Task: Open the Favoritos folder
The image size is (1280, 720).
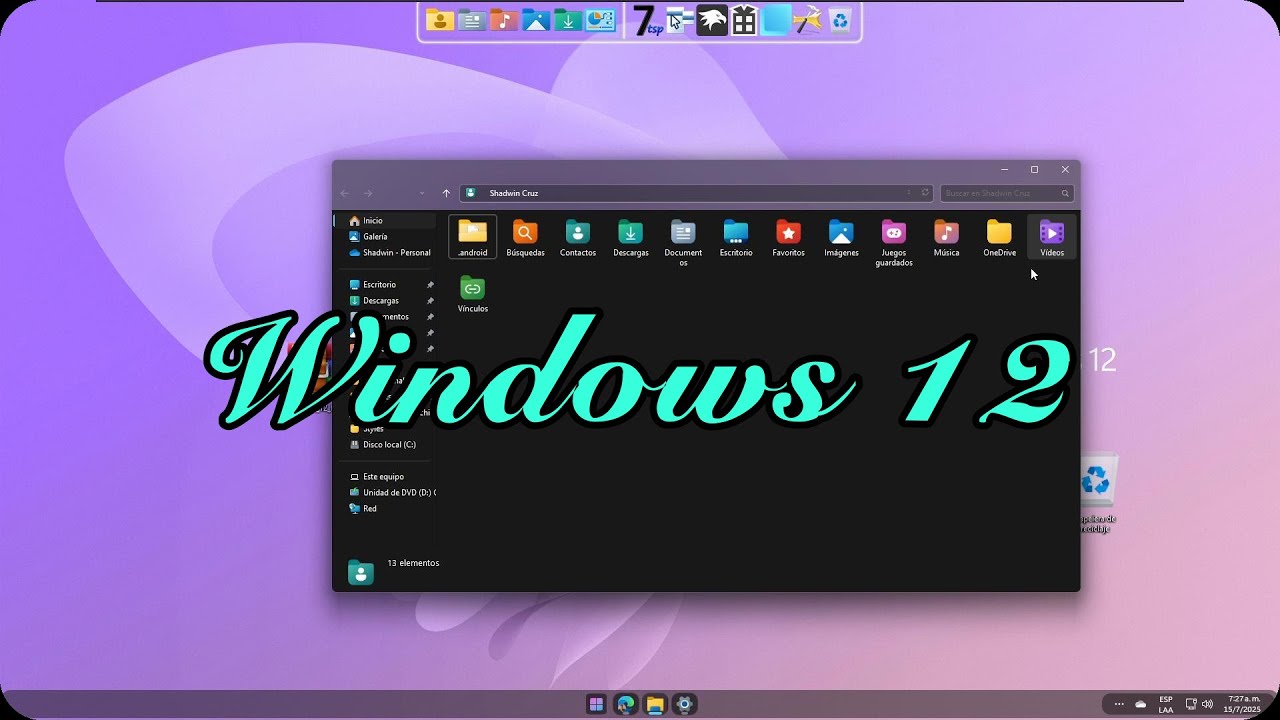Action: point(789,238)
